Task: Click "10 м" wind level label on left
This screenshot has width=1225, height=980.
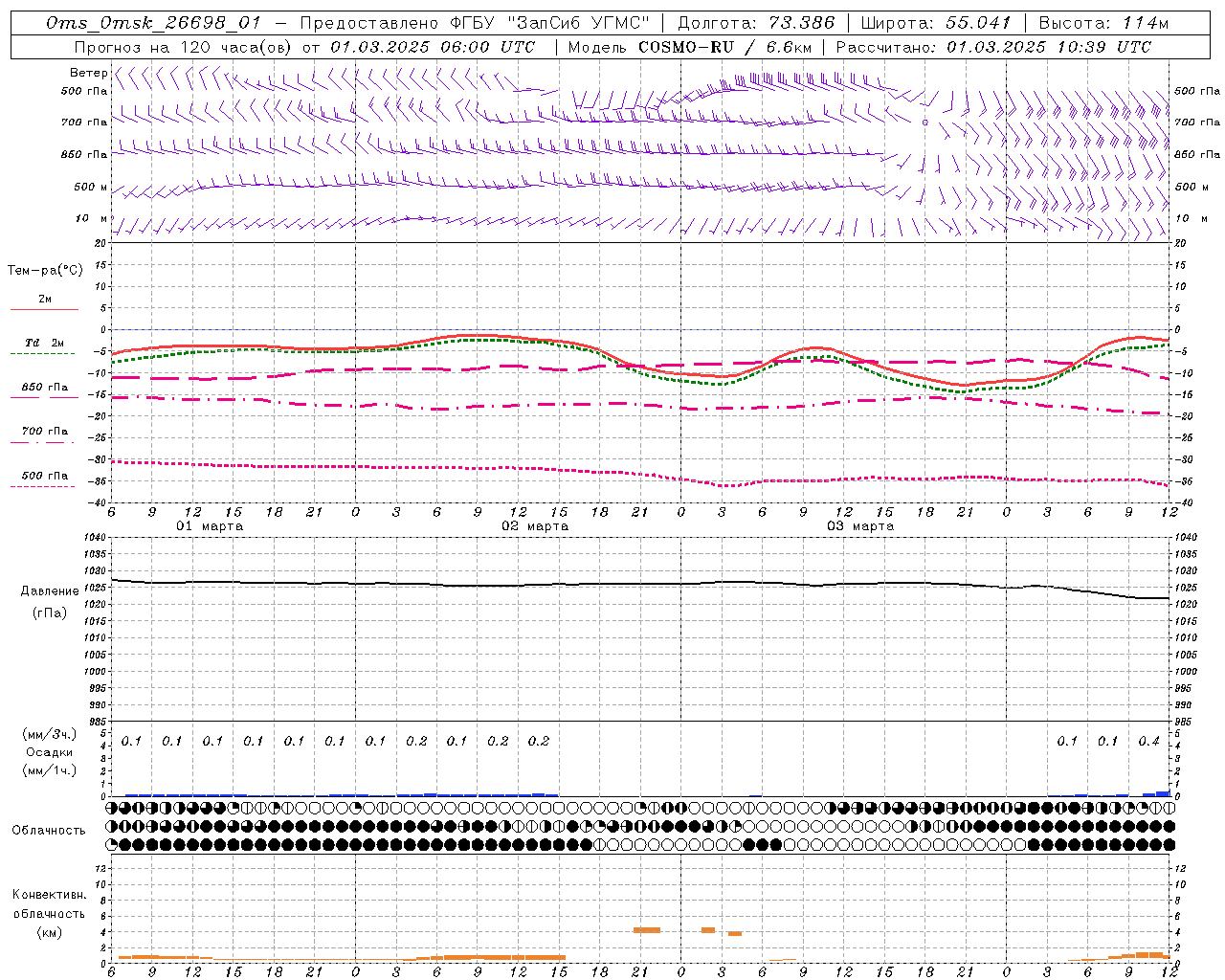Action: tap(92, 219)
